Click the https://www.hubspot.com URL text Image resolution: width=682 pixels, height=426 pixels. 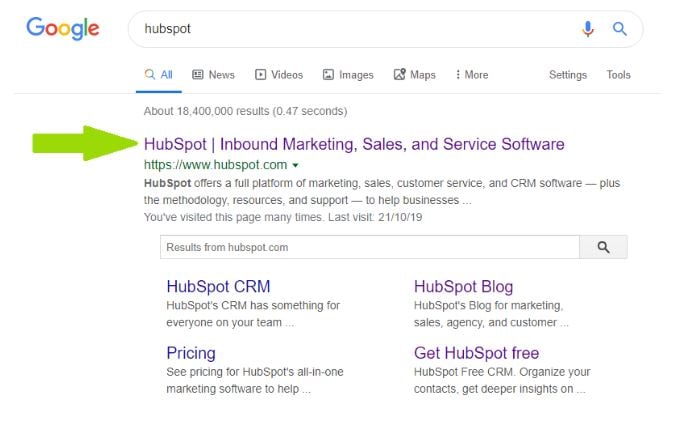(215, 165)
